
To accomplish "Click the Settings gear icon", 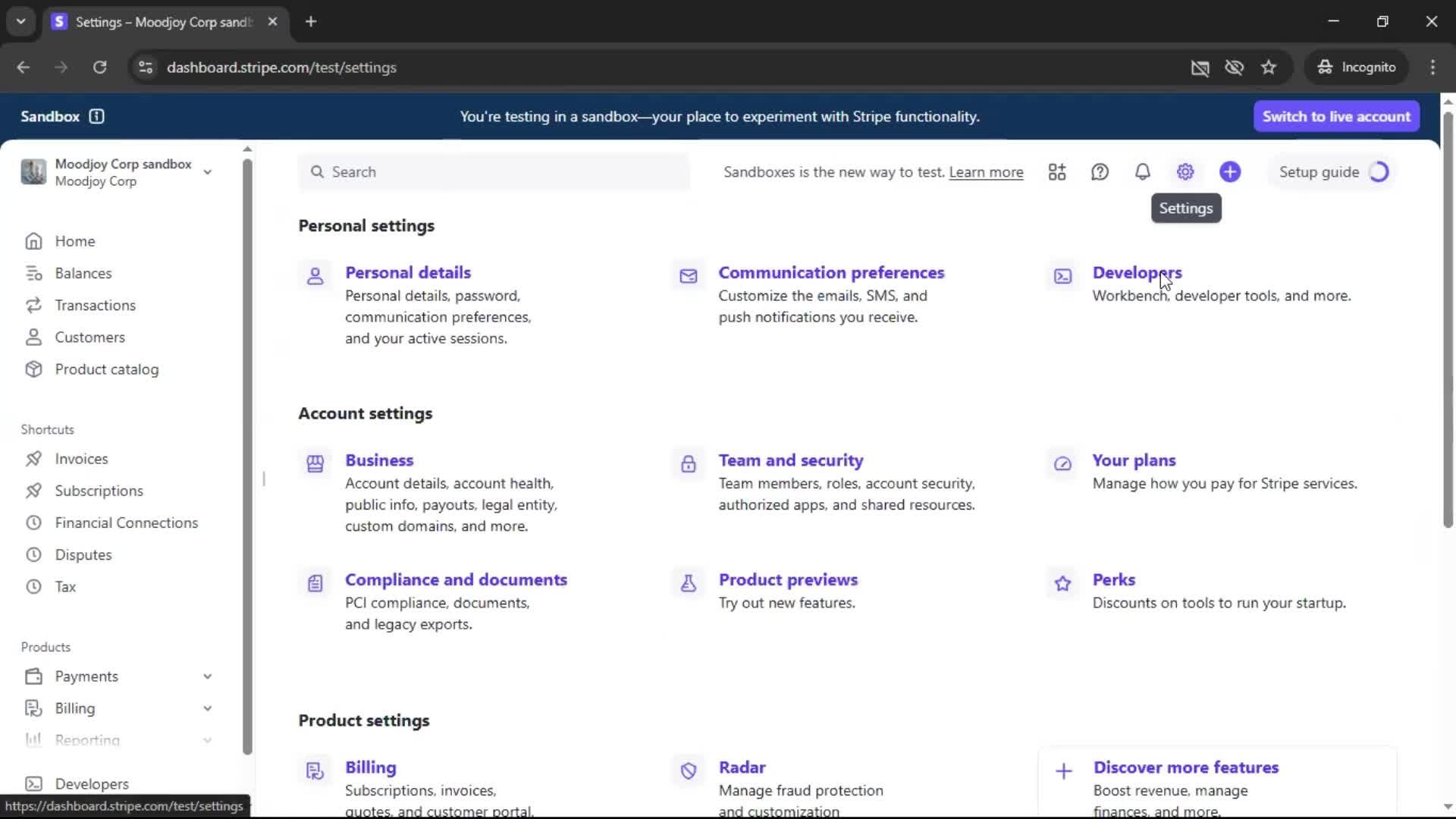I will pos(1185,172).
